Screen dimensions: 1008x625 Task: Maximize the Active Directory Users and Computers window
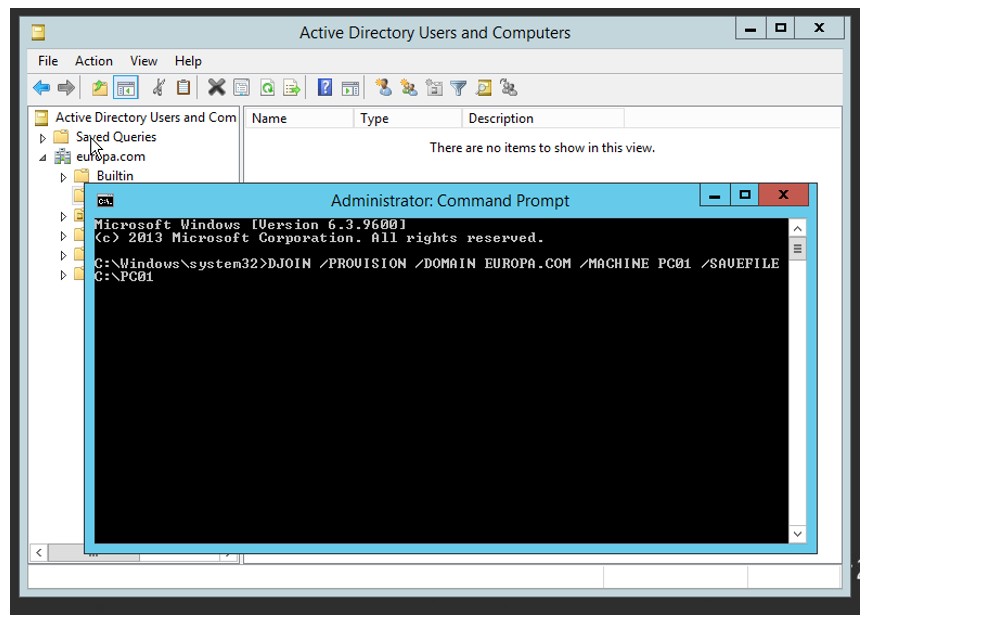[x=780, y=28]
